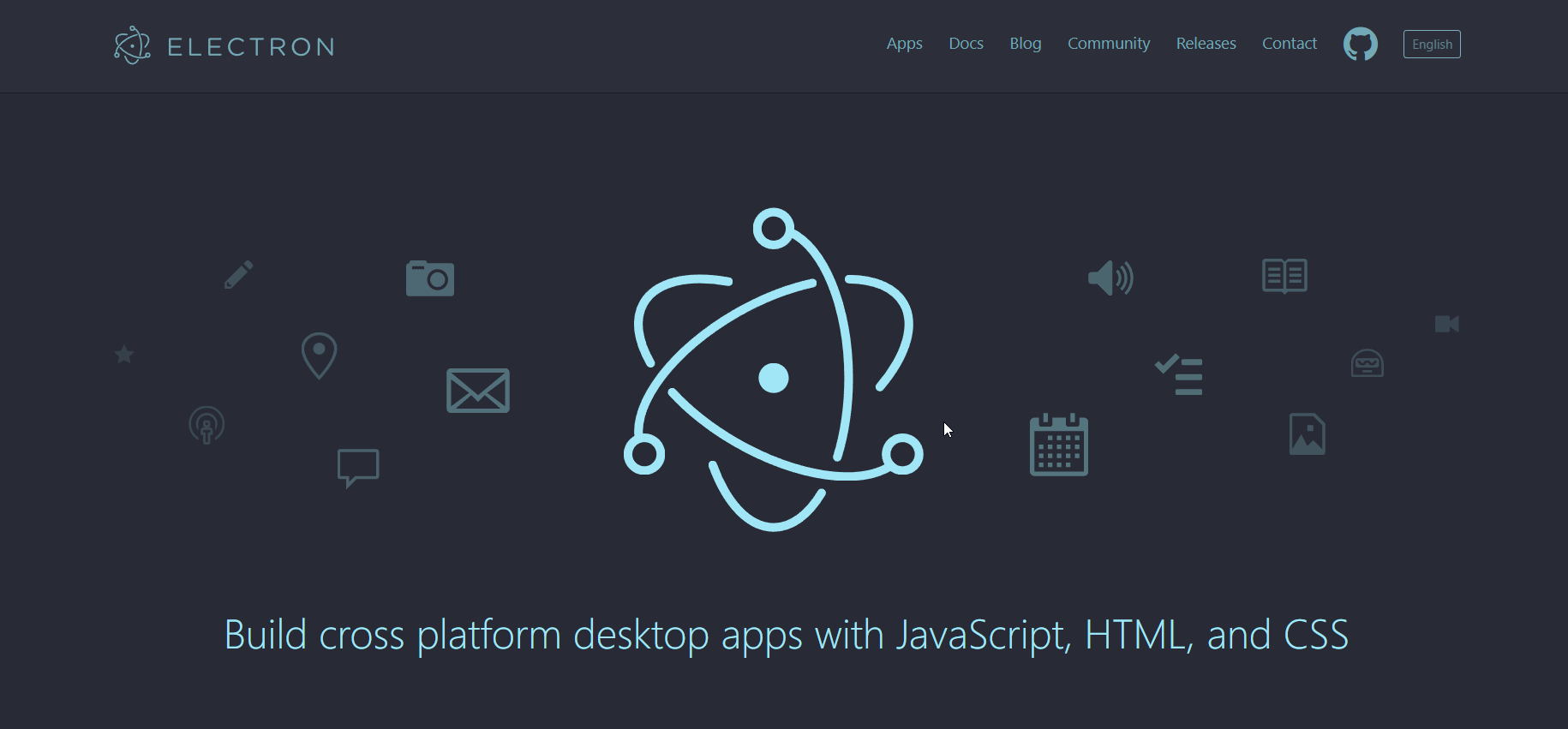This screenshot has height=729, width=1568.
Task: Click the speaker volume icon
Action: tap(1110, 278)
